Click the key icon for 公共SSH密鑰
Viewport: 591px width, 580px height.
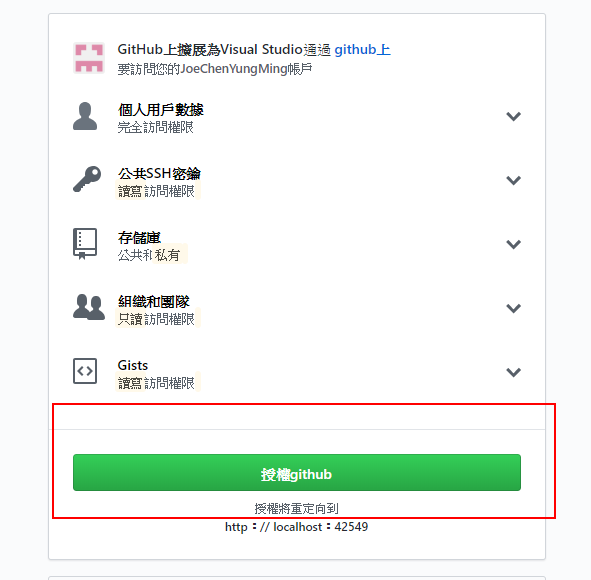[87, 179]
